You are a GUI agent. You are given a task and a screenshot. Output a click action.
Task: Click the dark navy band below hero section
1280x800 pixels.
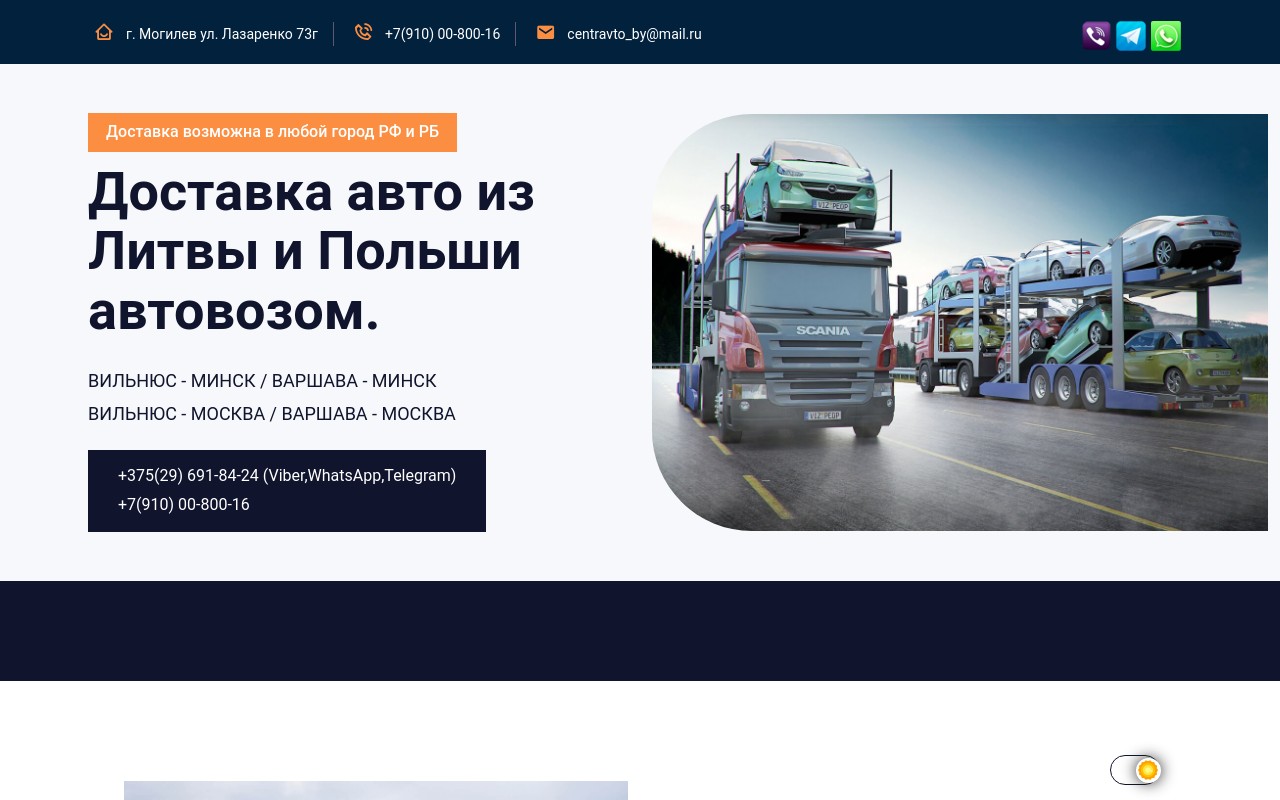point(640,630)
